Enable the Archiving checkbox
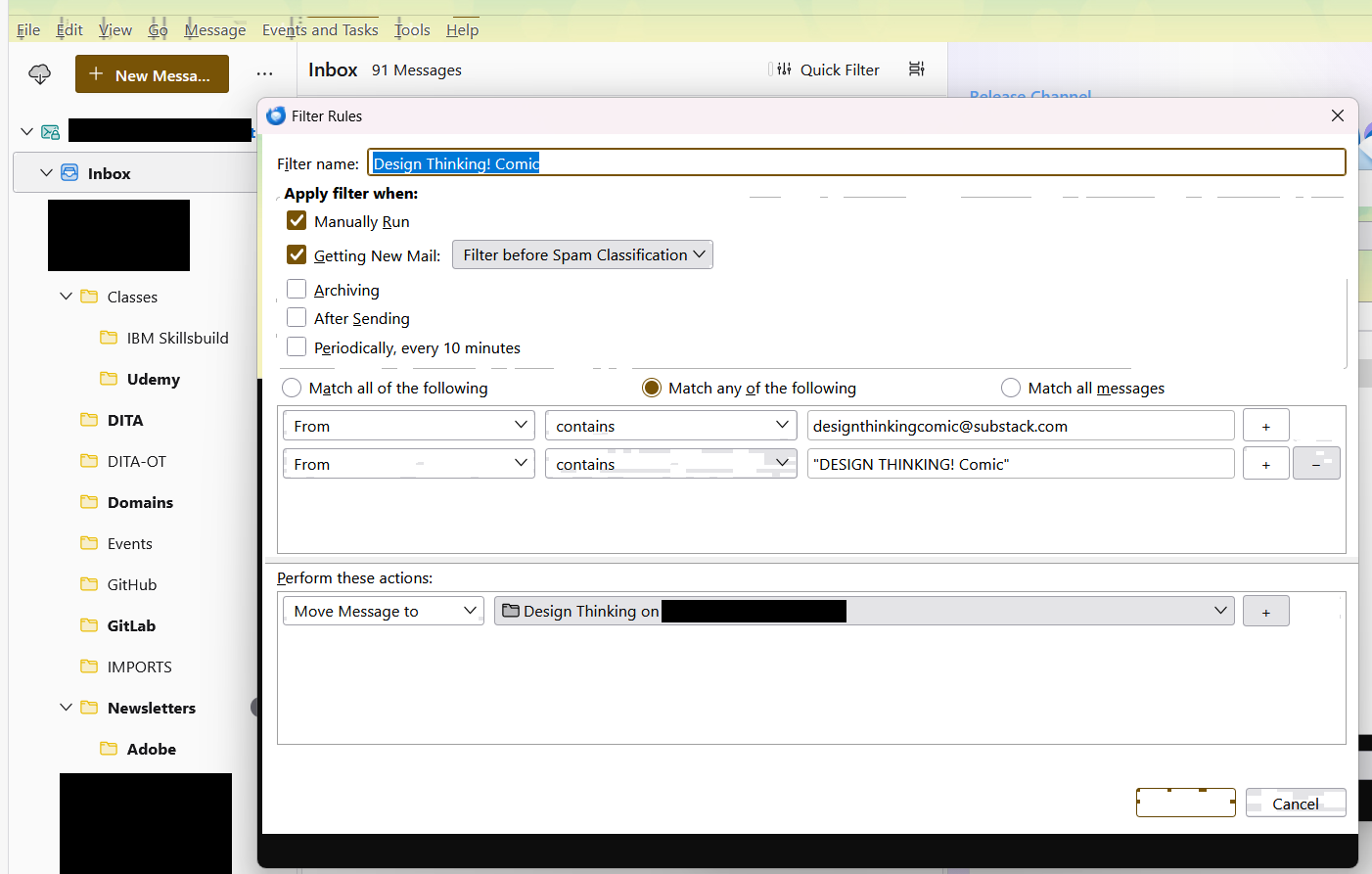The width and height of the screenshot is (1372, 874). point(297,289)
